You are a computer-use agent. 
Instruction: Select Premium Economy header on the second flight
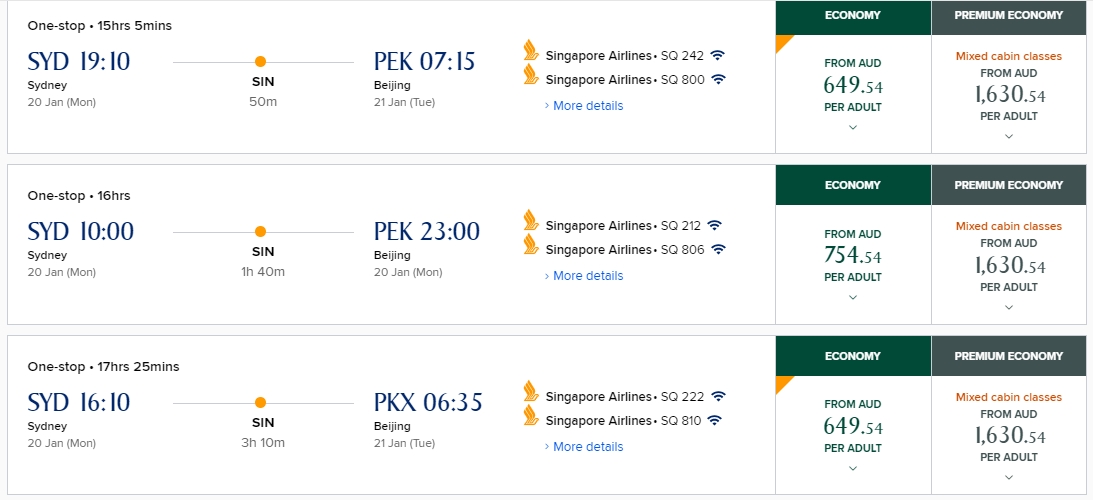(1009, 185)
